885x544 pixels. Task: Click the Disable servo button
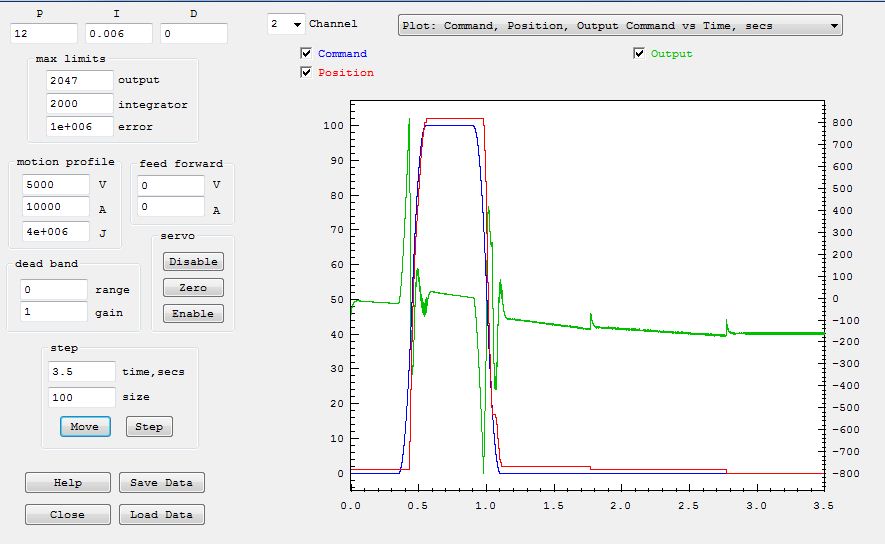pos(193,261)
